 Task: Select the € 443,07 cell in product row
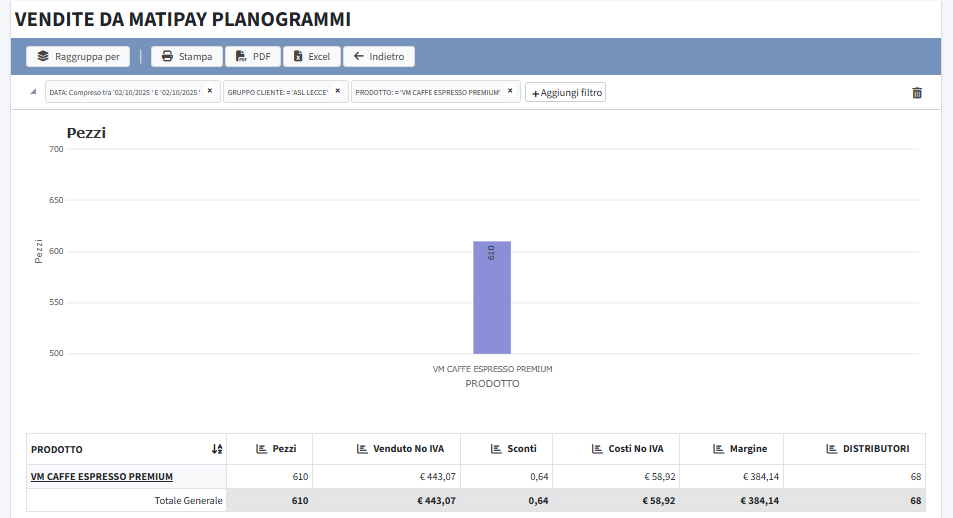[387, 477]
